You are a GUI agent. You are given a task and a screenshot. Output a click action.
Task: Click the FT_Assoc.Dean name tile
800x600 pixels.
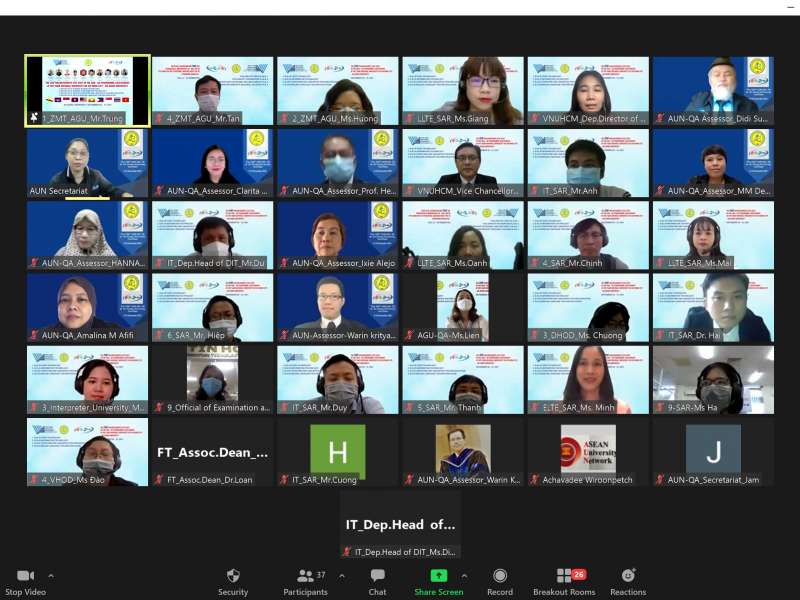click(212, 452)
